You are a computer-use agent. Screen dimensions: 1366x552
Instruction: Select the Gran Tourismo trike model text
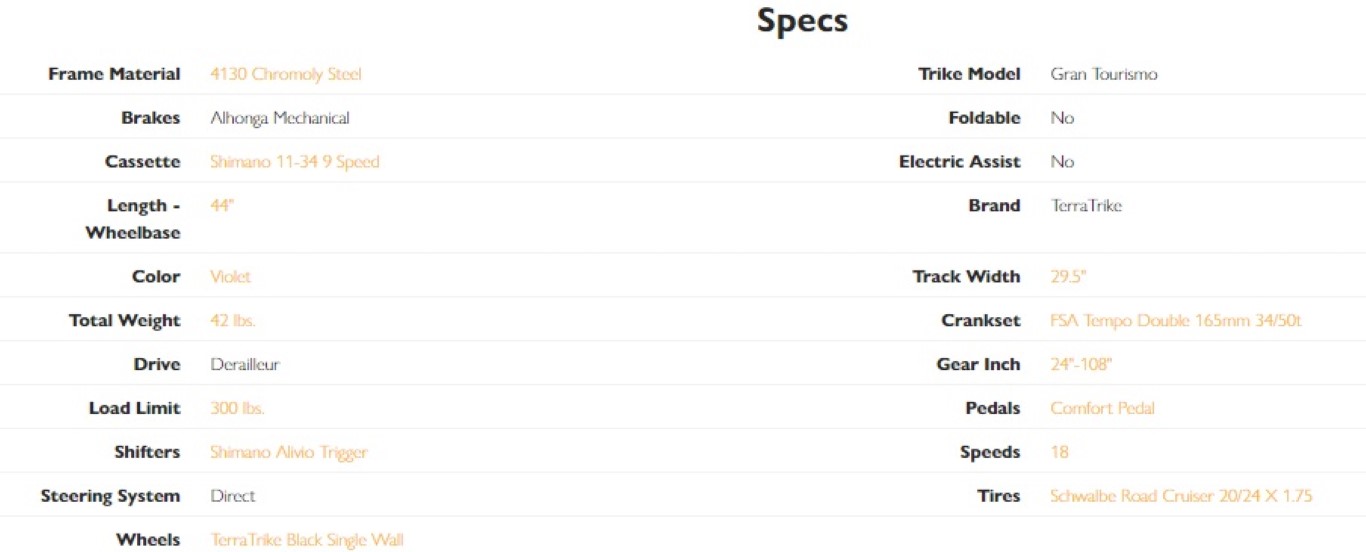(1103, 74)
